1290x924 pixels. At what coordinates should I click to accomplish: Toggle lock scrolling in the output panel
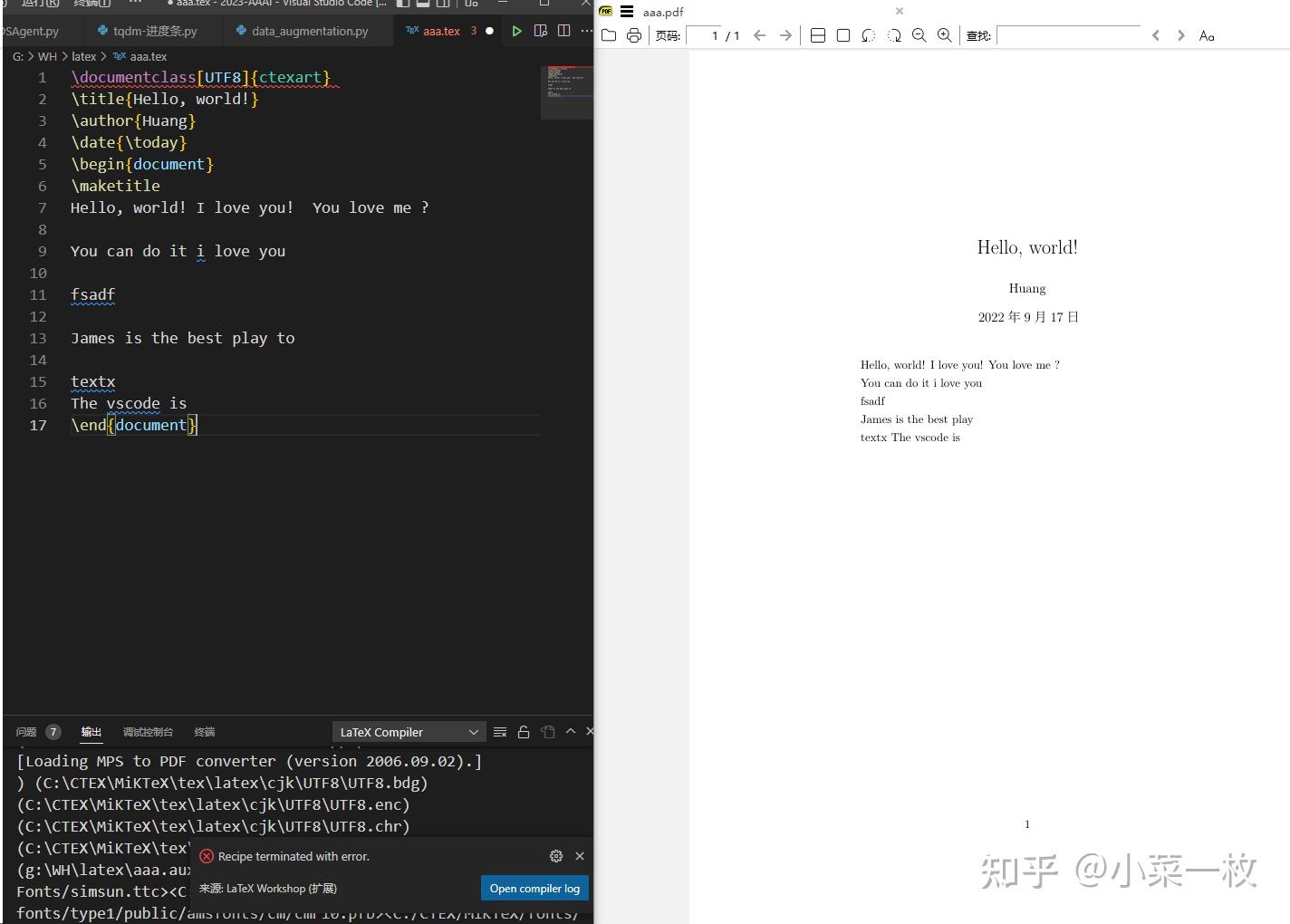tap(524, 731)
